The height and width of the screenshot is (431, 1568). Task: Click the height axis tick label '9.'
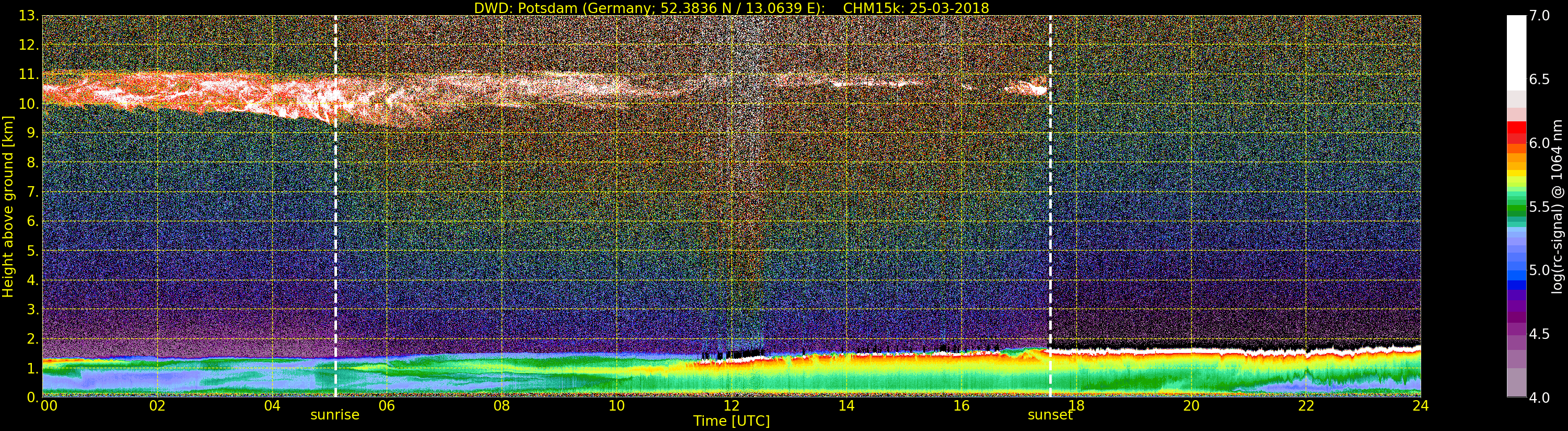[32, 133]
